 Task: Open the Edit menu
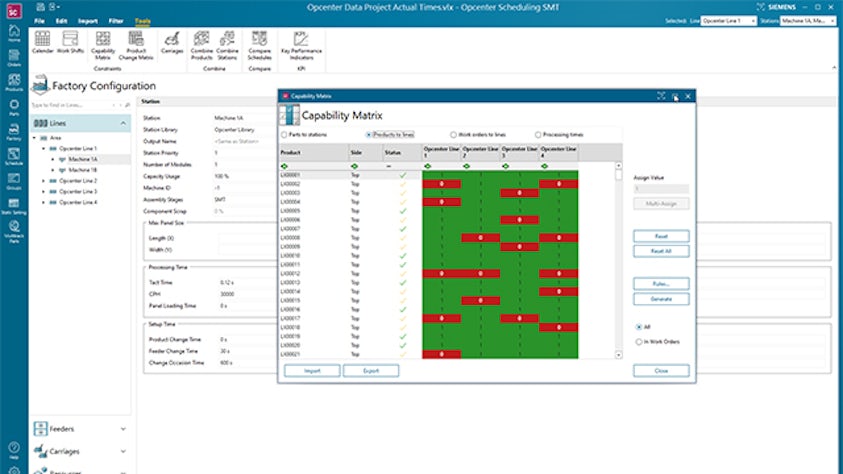[61, 21]
